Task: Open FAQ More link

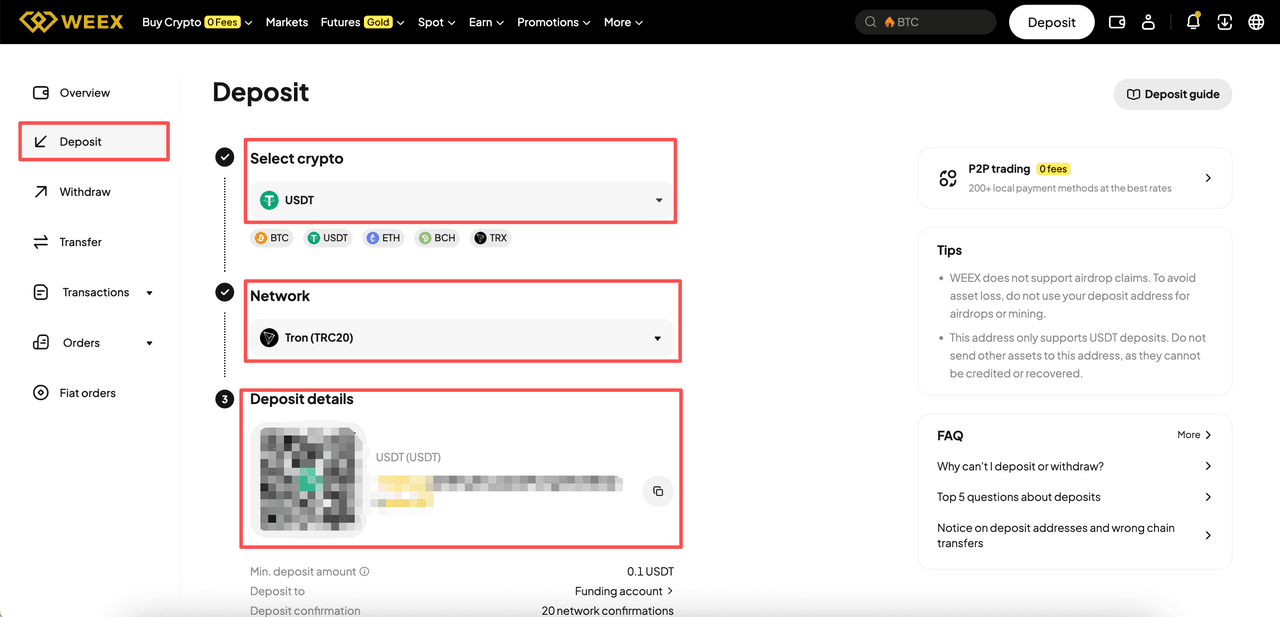Action: 1195,435
